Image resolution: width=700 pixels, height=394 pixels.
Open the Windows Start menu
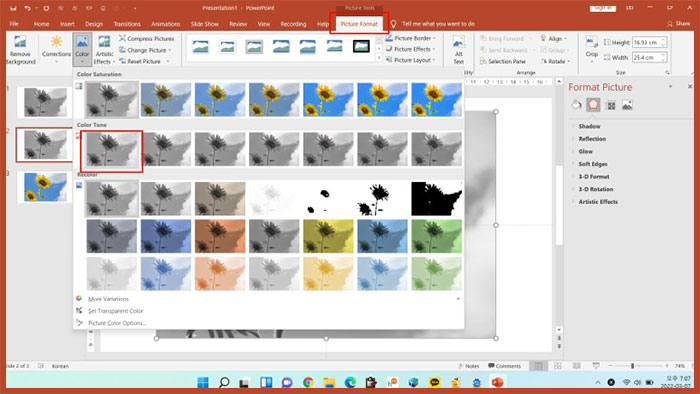click(x=203, y=382)
